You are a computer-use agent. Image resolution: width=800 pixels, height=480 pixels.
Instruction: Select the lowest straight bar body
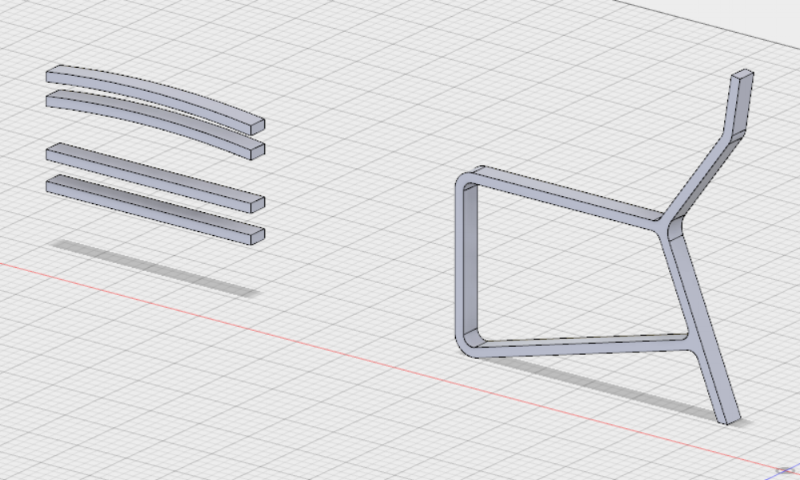tap(156, 209)
